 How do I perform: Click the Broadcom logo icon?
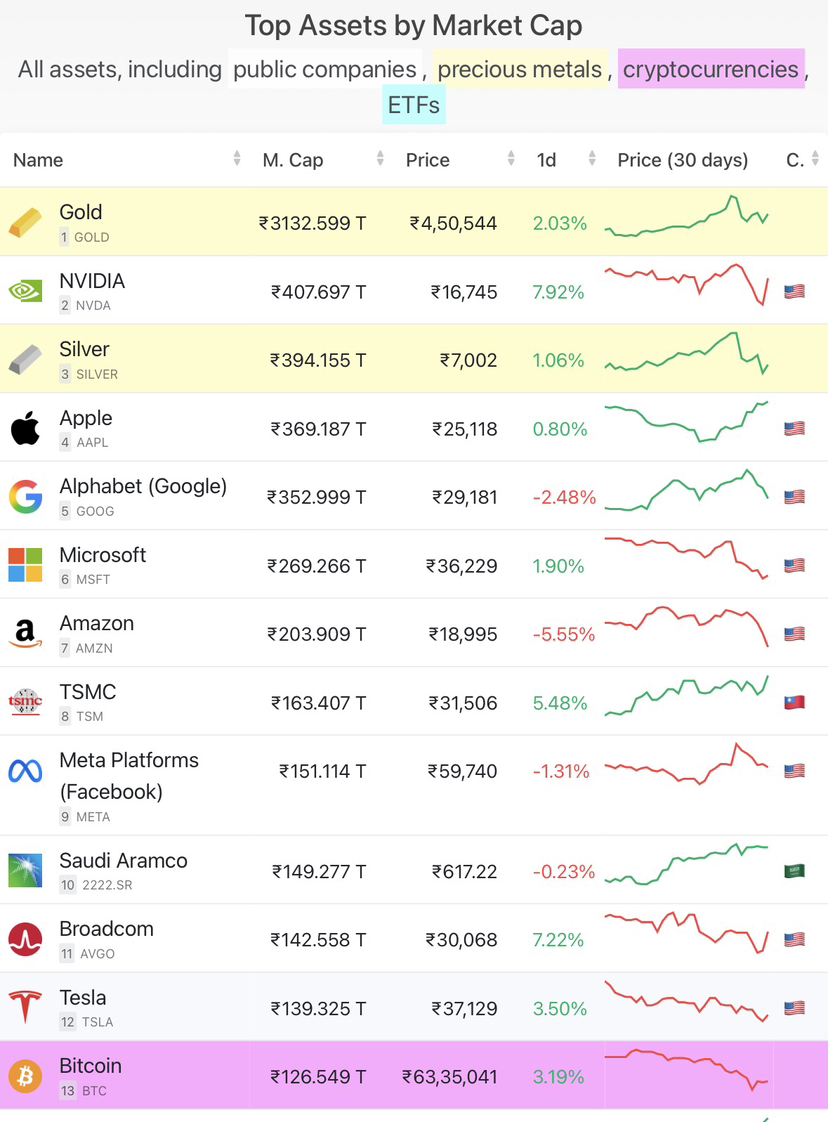point(26,939)
